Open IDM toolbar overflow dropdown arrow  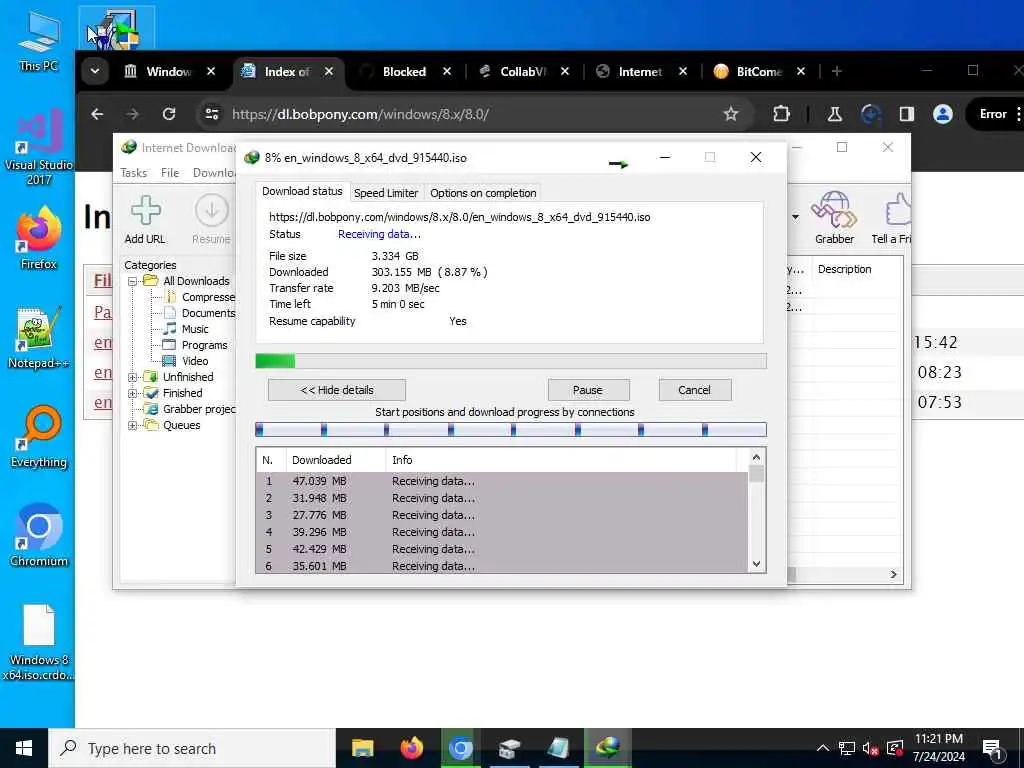tap(795, 217)
